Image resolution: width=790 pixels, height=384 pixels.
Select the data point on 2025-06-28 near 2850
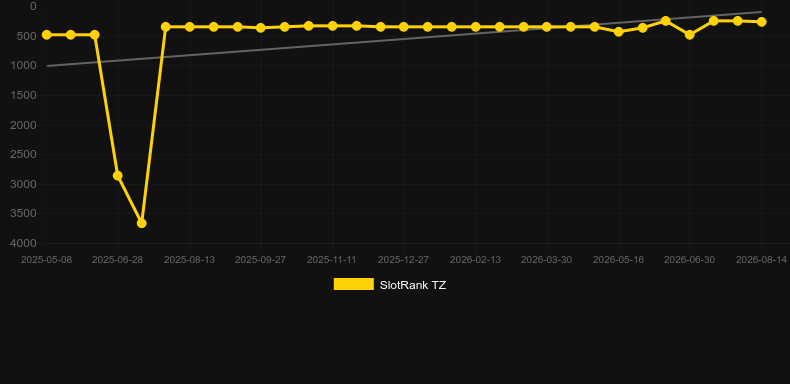pos(118,175)
